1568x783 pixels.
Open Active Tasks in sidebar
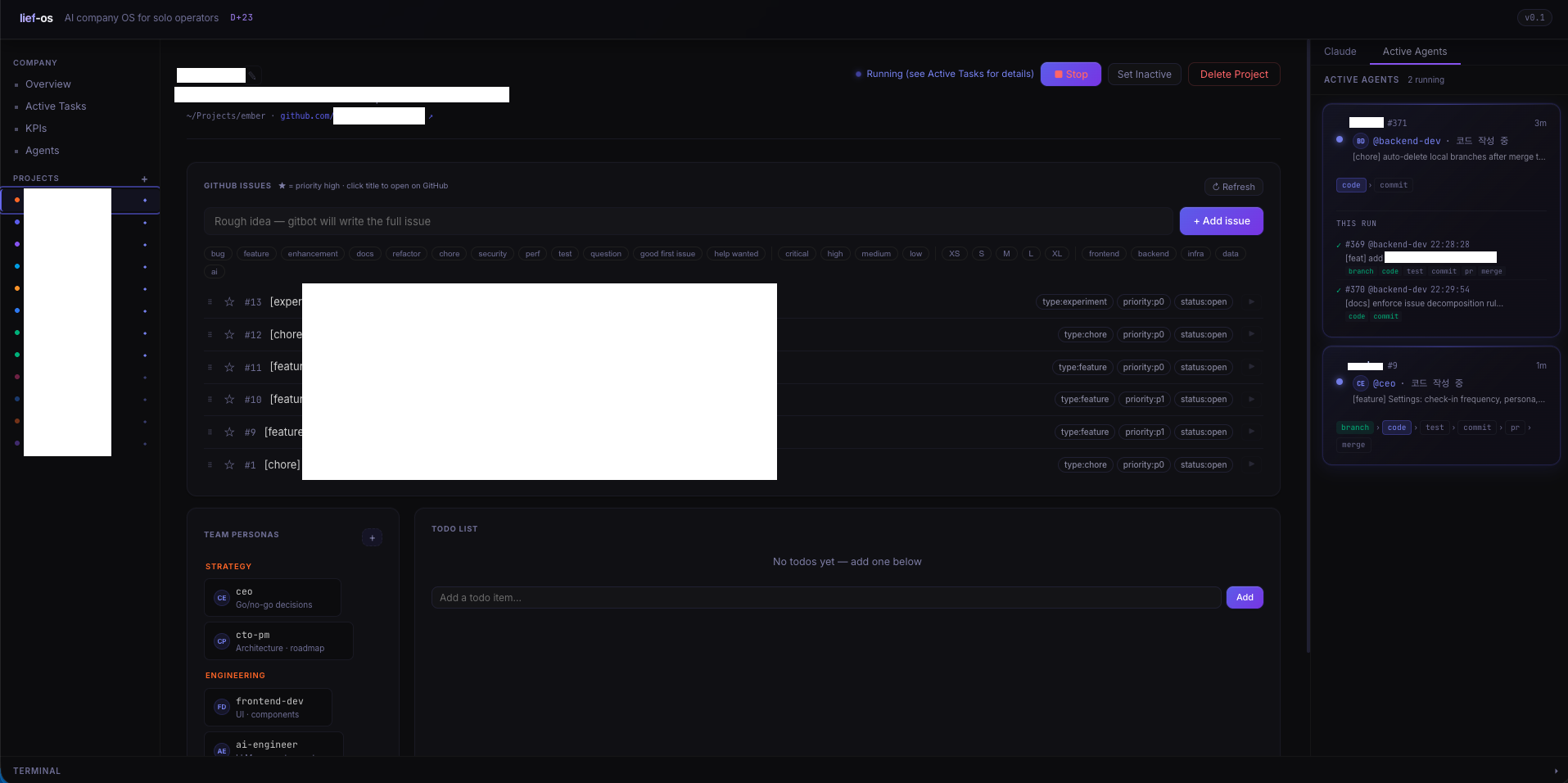[x=56, y=106]
